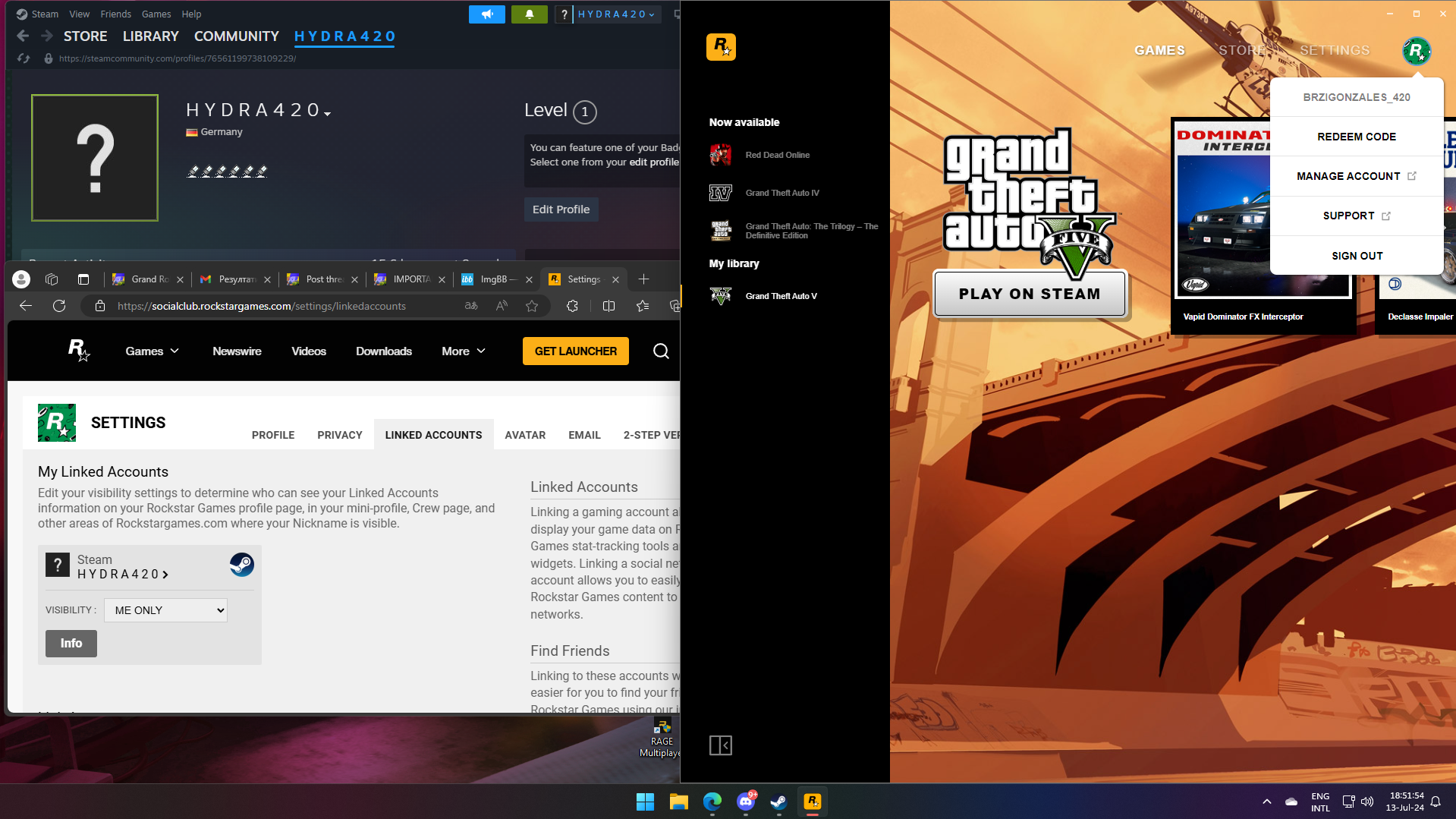The width and height of the screenshot is (1456, 819).
Task: Click Rockstar launcher logo icon
Action: [x=721, y=47]
